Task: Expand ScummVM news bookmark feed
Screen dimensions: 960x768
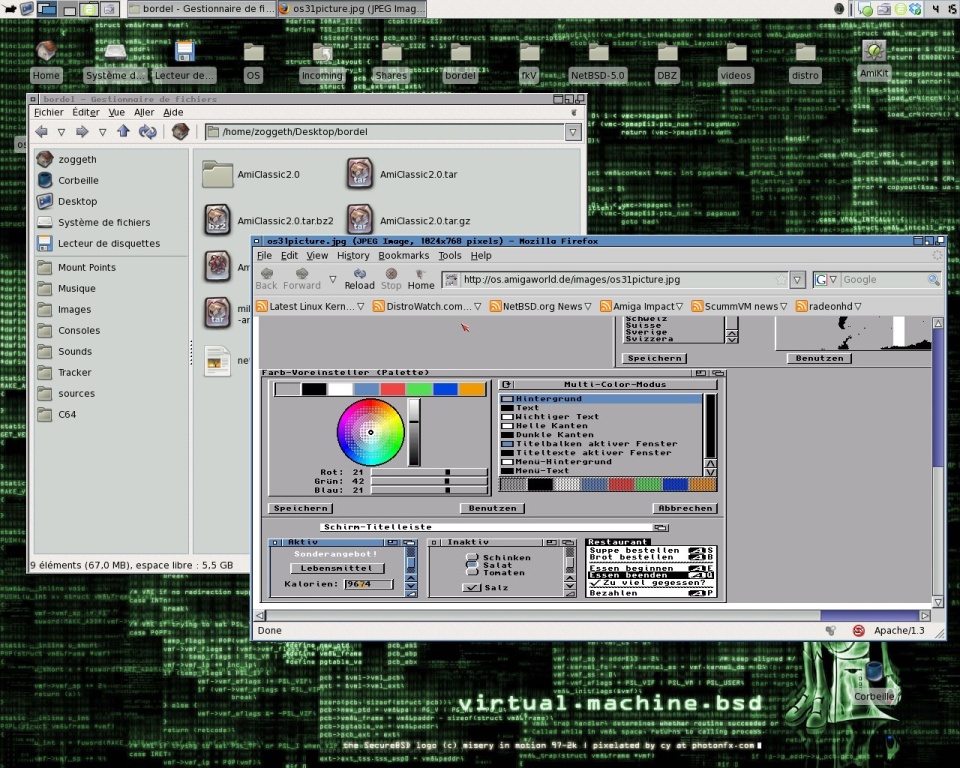Action: pyautogui.click(x=783, y=306)
